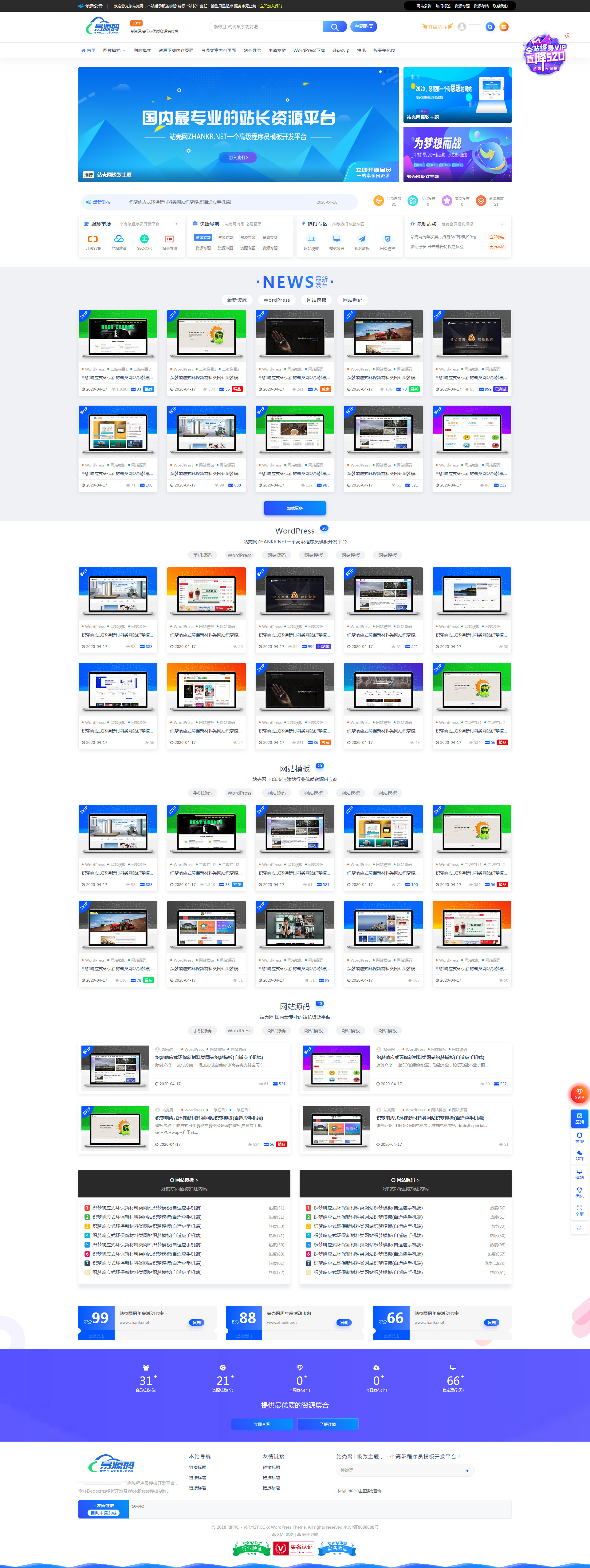
Task: Copy the 99 积分 coupon code
Action: [196, 1323]
